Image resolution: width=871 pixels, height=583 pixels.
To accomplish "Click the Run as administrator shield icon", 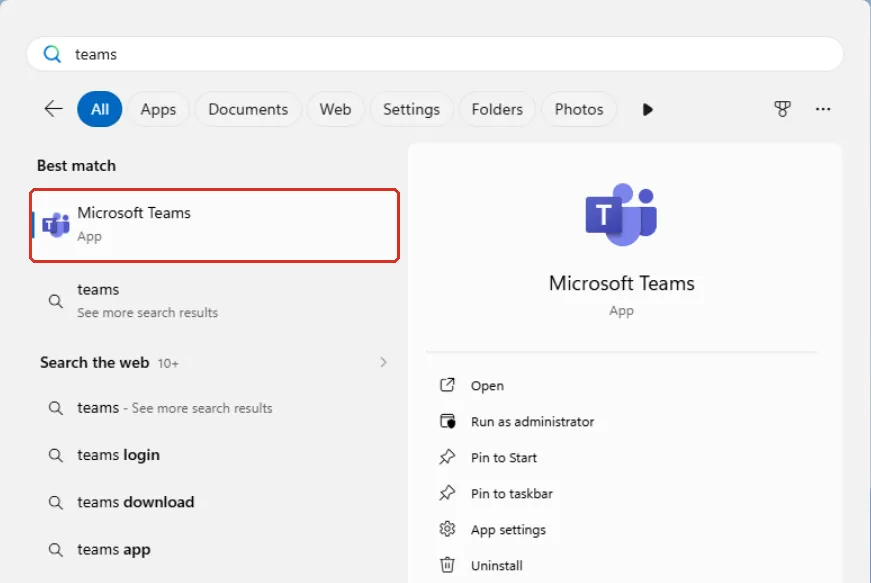I will click(448, 421).
